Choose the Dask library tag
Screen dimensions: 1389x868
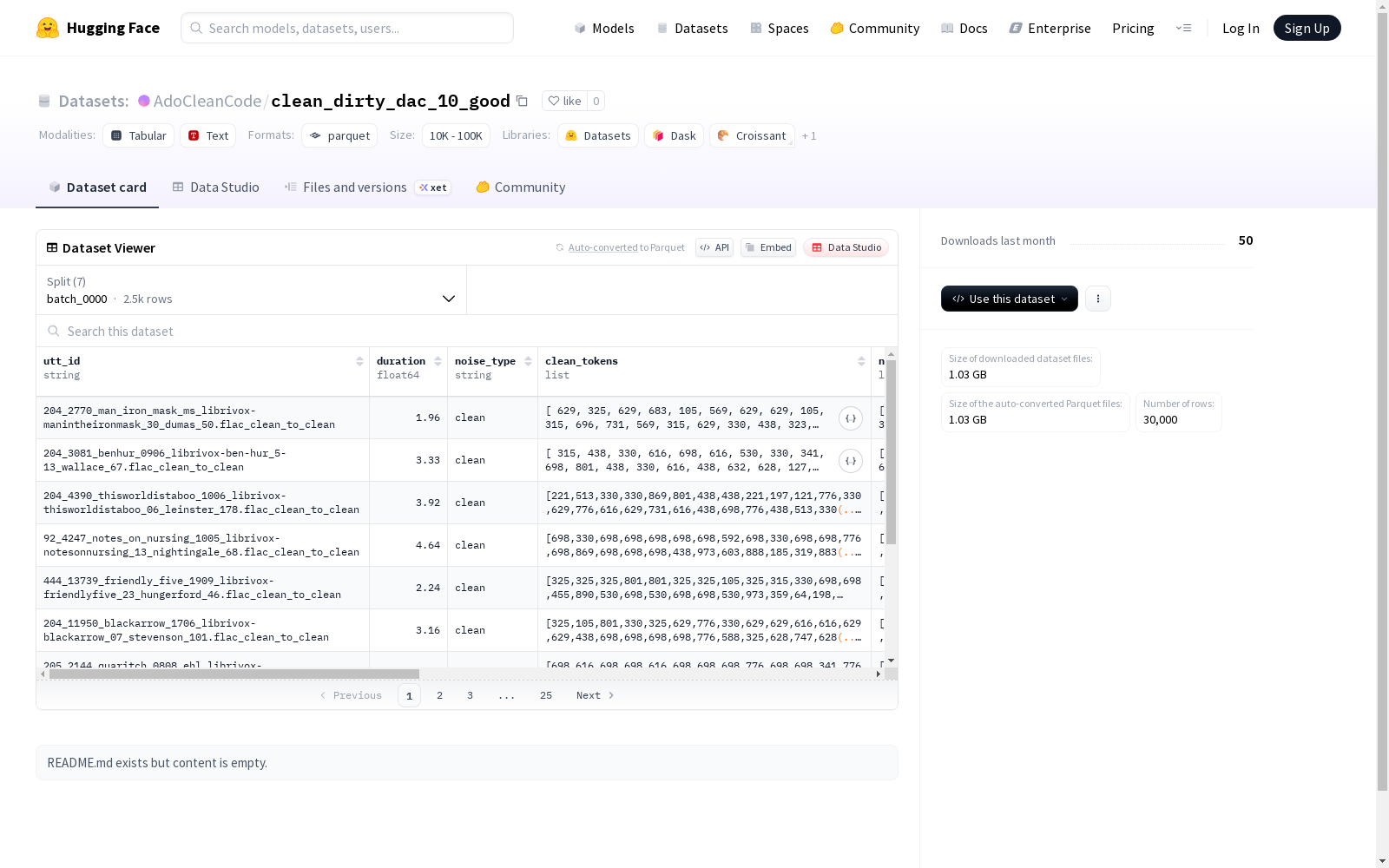(675, 135)
